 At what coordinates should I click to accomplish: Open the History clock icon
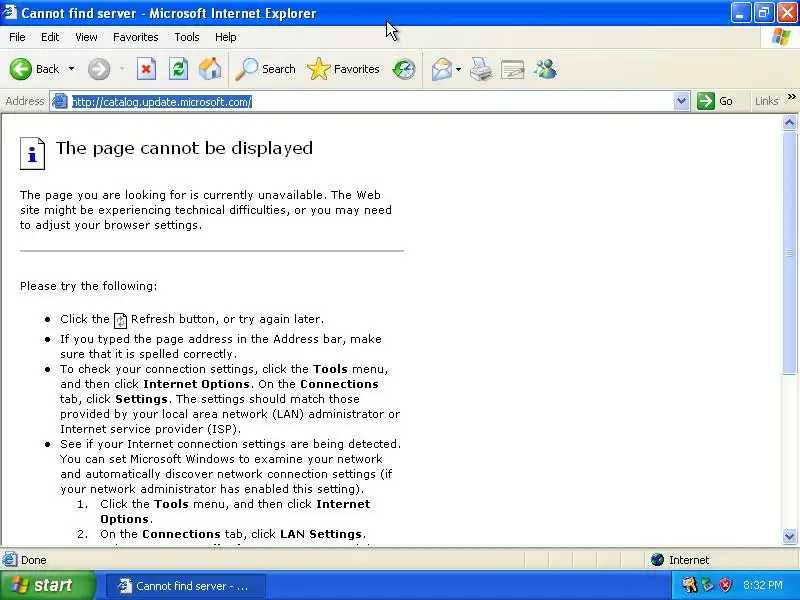404,69
